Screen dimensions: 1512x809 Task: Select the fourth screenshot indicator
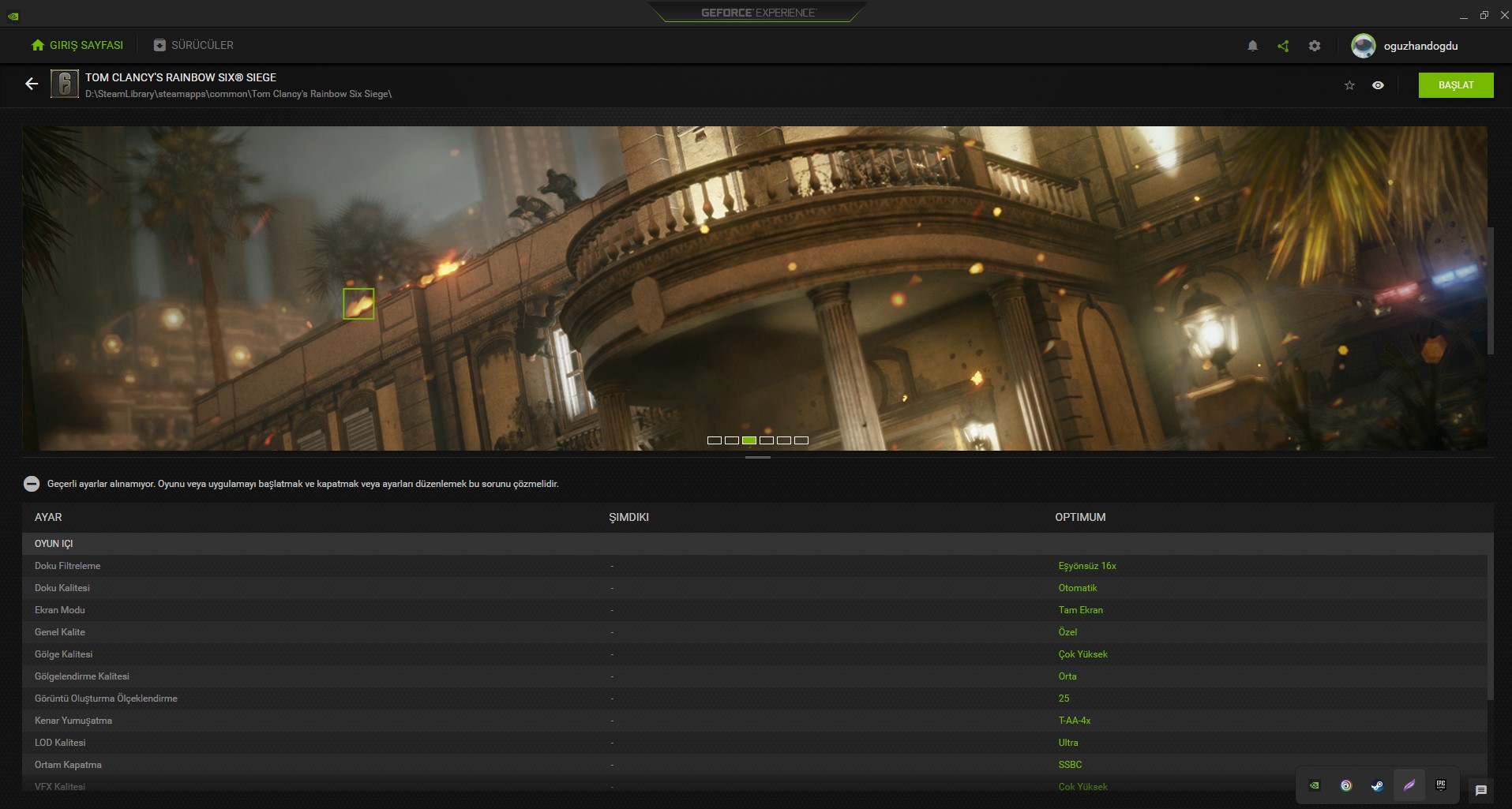coord(767,440)
